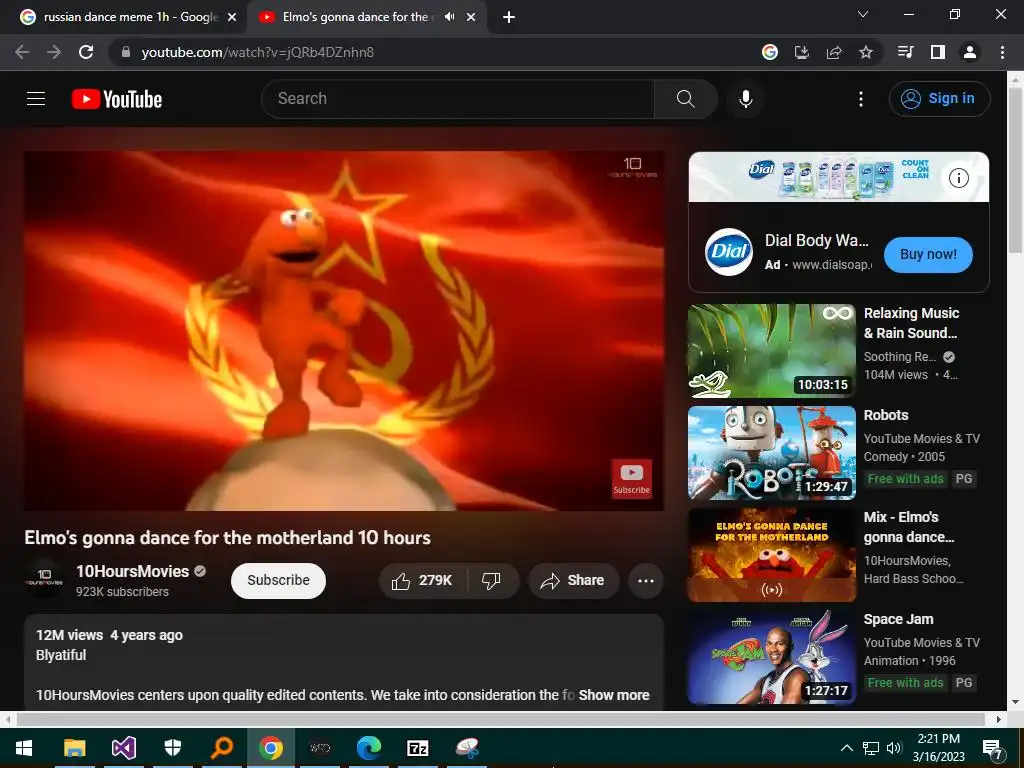Open the media controls icon in Chrome
1024x768 pixels.
pyautogui.click(x=906, y=52)
